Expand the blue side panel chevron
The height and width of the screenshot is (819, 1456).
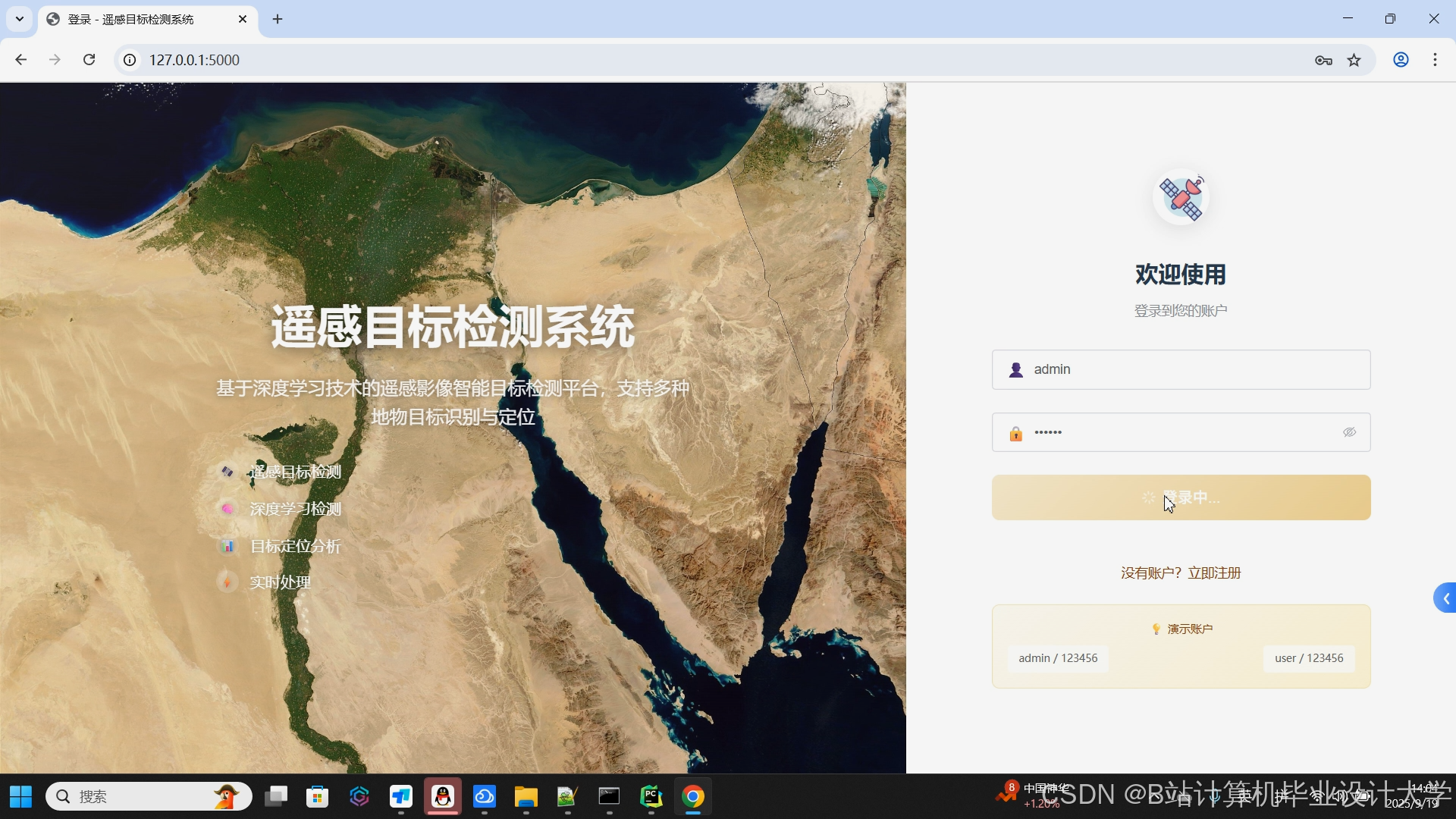coord(1445,598)
